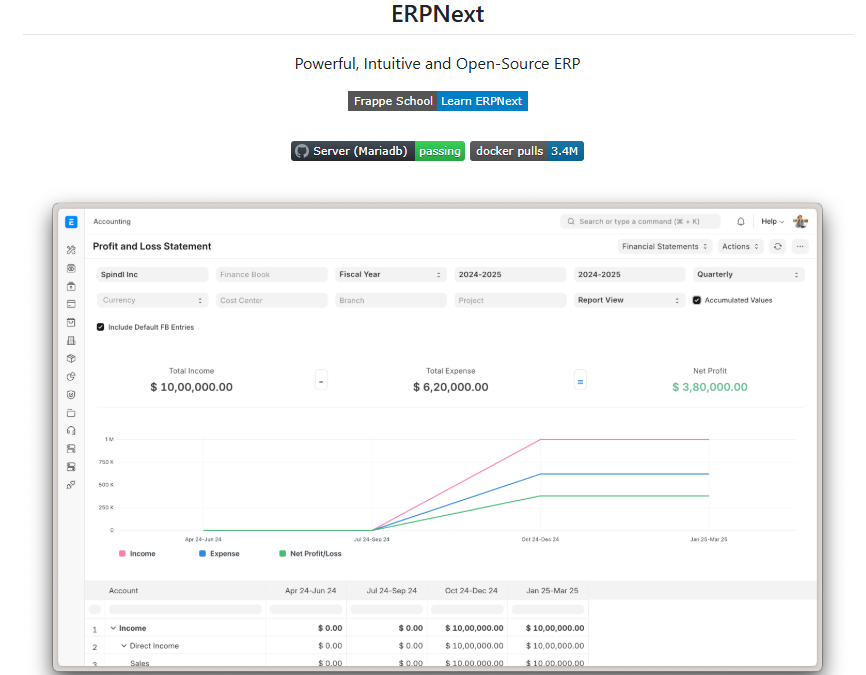
Task: Open the Financial Statements dropdown
Action: pyautogui.click(x=664, y=246)
